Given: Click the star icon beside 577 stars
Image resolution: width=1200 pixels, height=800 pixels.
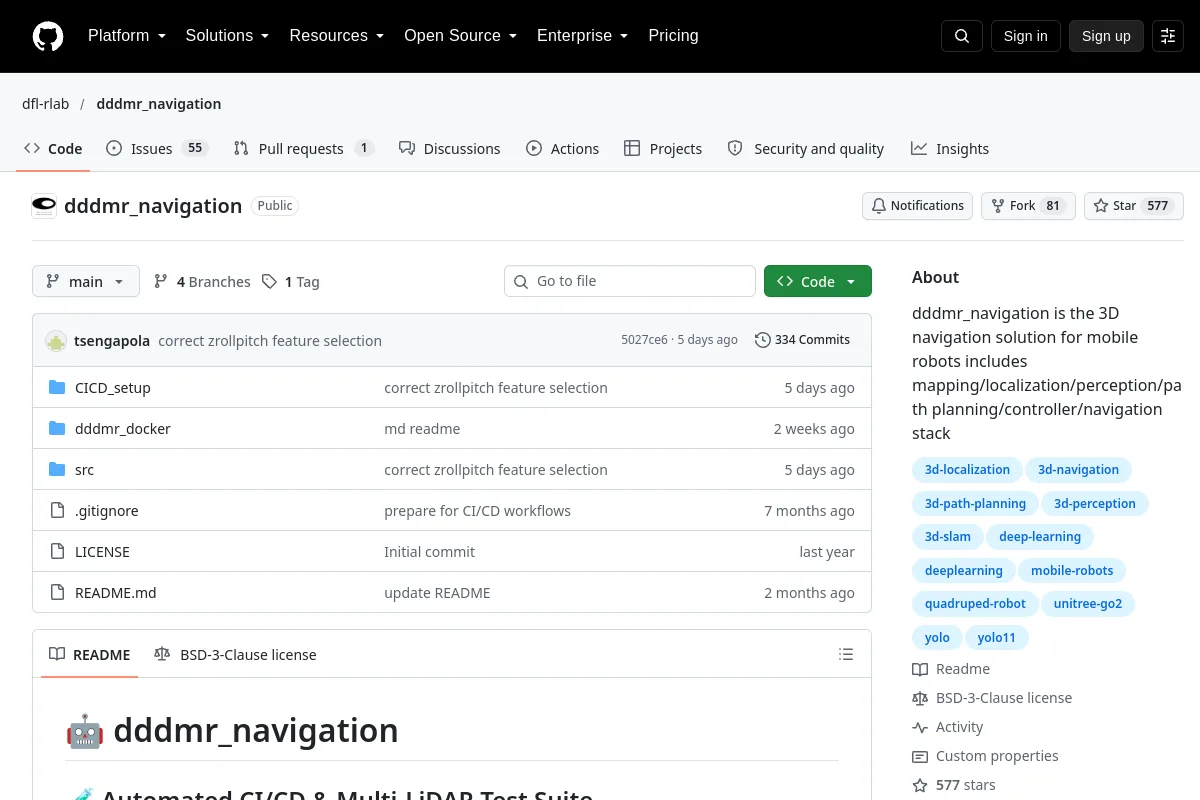Looking at the screenshot, I should click(920, 785).
